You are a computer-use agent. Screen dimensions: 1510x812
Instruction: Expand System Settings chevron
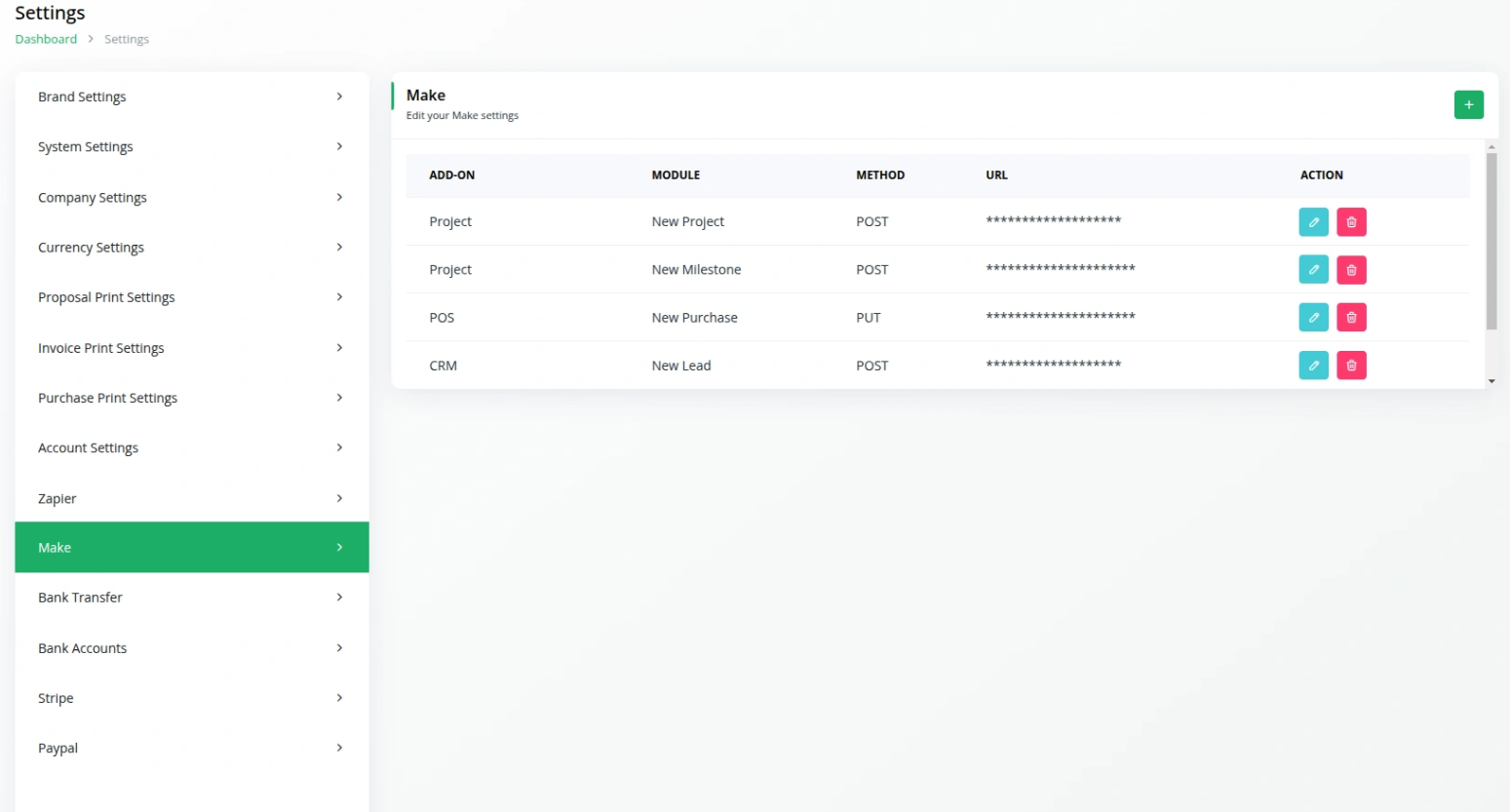(x=339, y=146)
